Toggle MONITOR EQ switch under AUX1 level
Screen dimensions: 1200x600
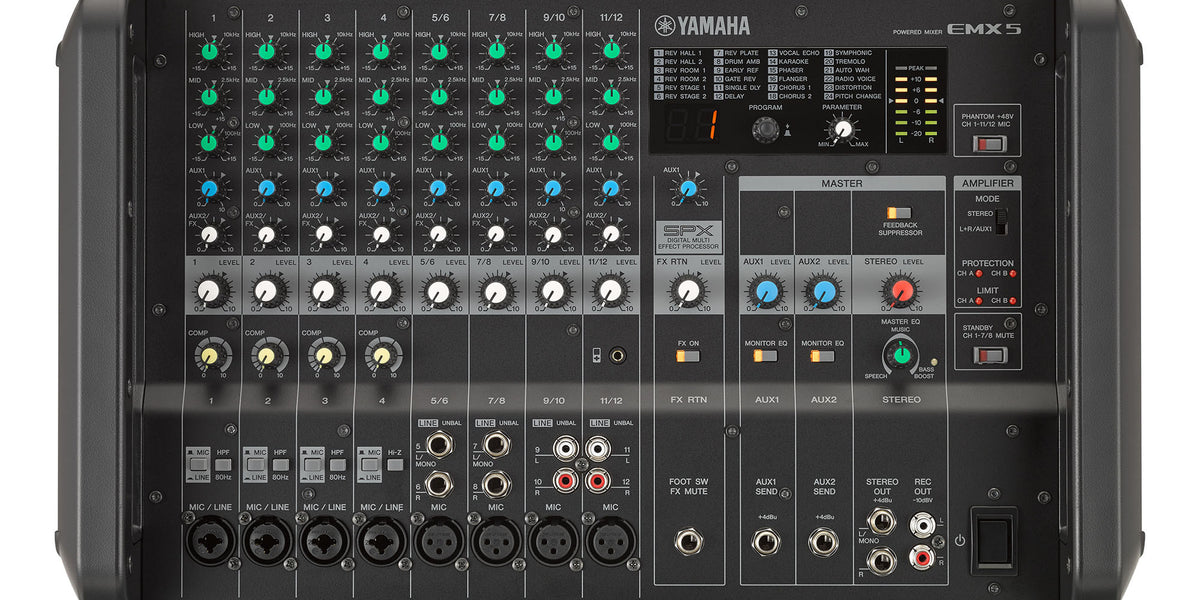[766, 356]
